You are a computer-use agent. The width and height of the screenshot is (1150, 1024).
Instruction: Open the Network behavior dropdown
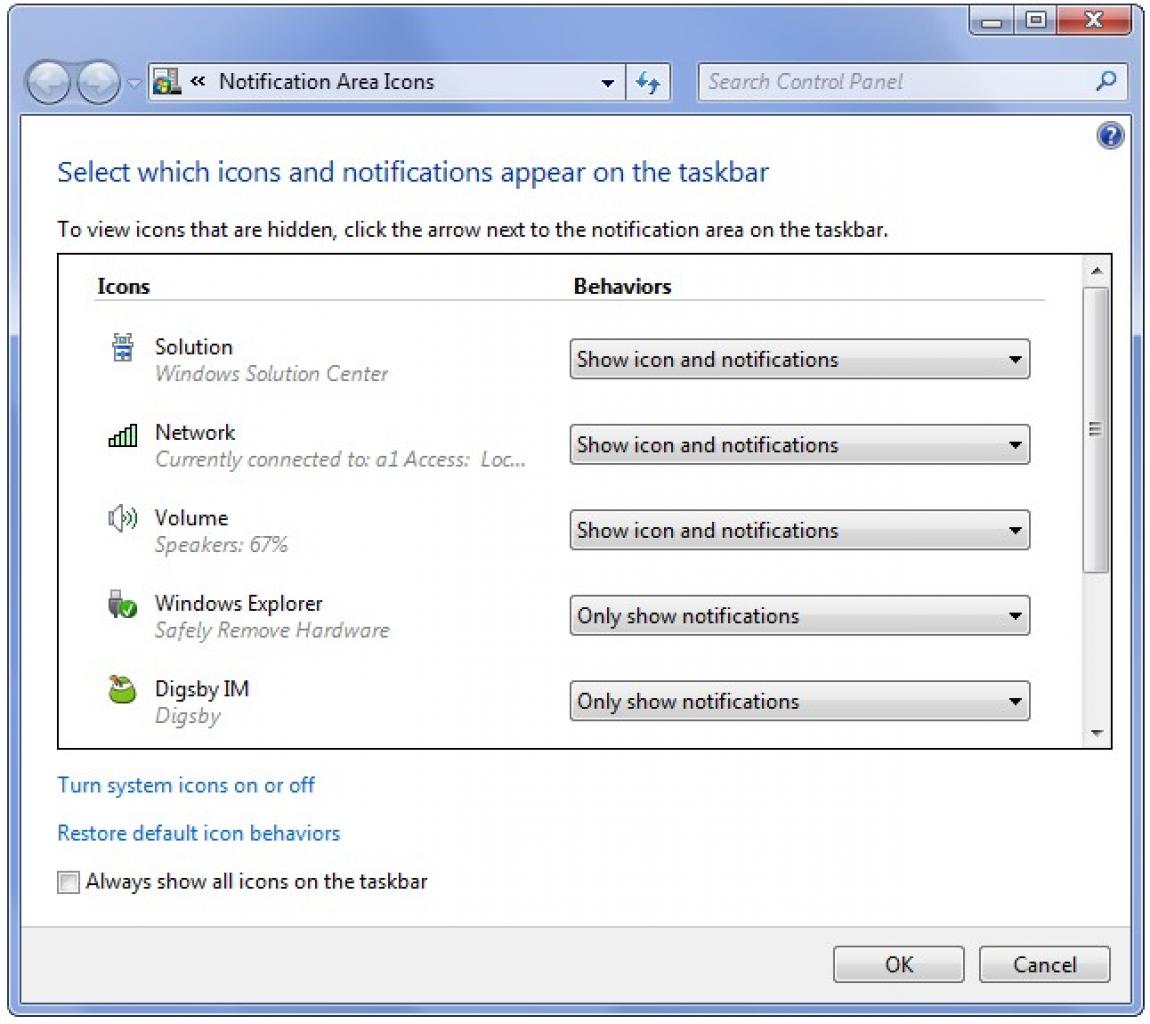tap(799, 445)
